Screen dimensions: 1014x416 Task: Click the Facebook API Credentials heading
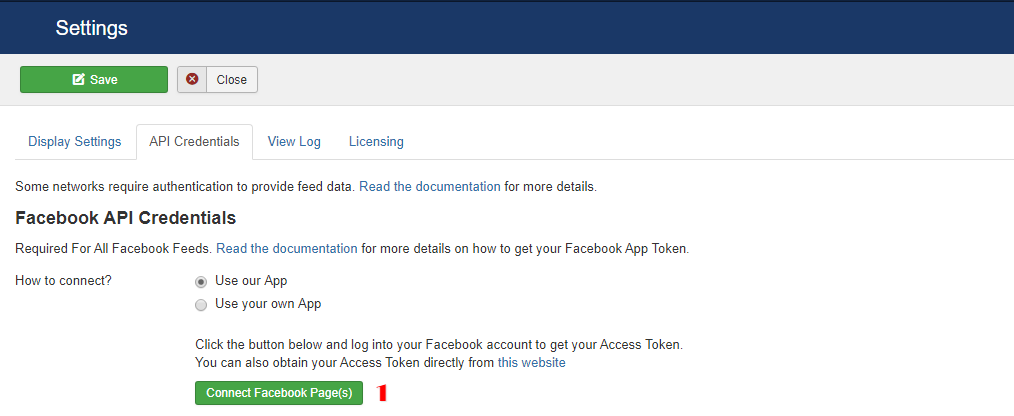pyautogui.click(x=125, y=218)
